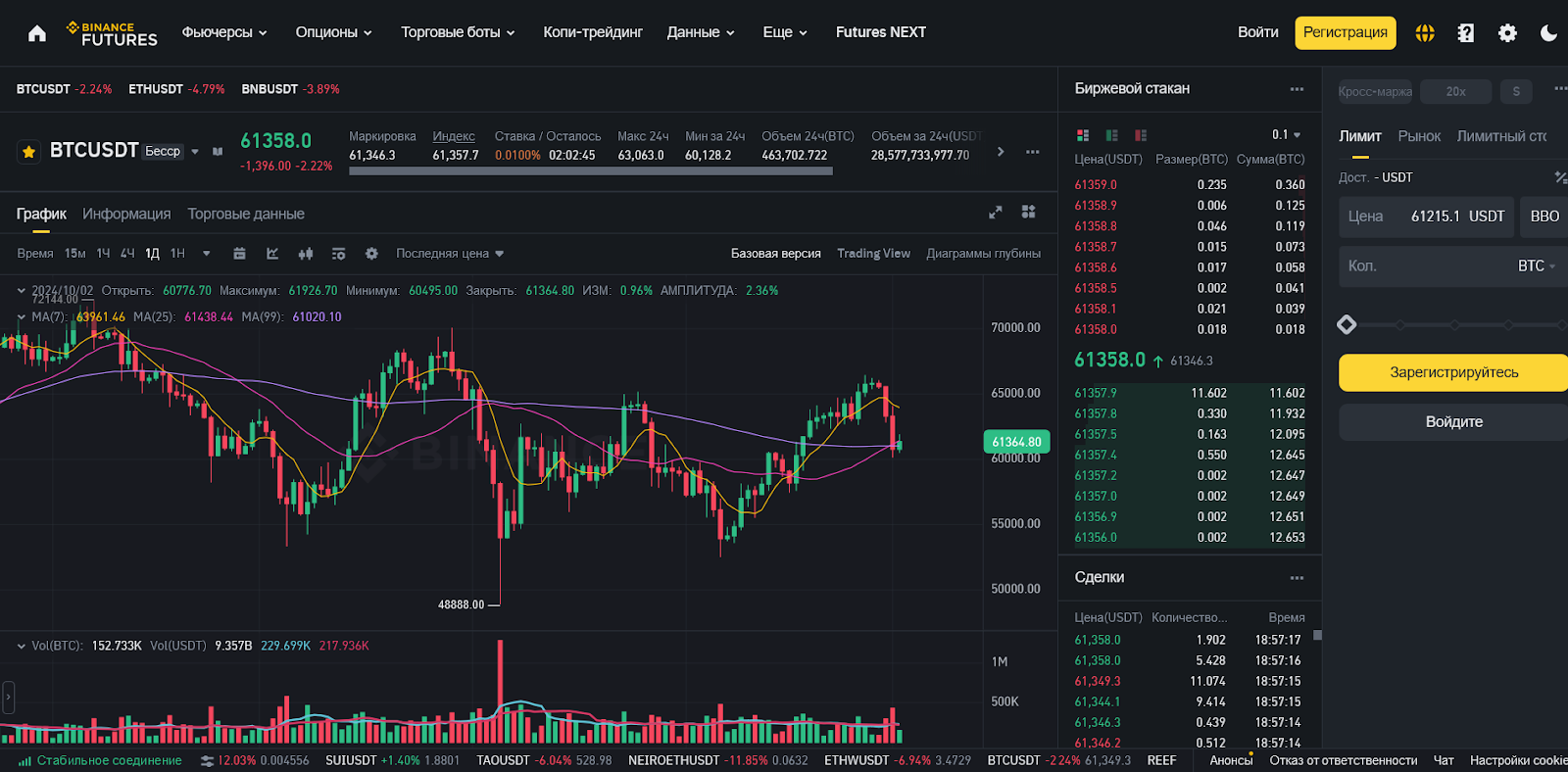Open the calculator icon next to Дост.
This screenshot has width=1568, height=772.
click(1561, 177)
